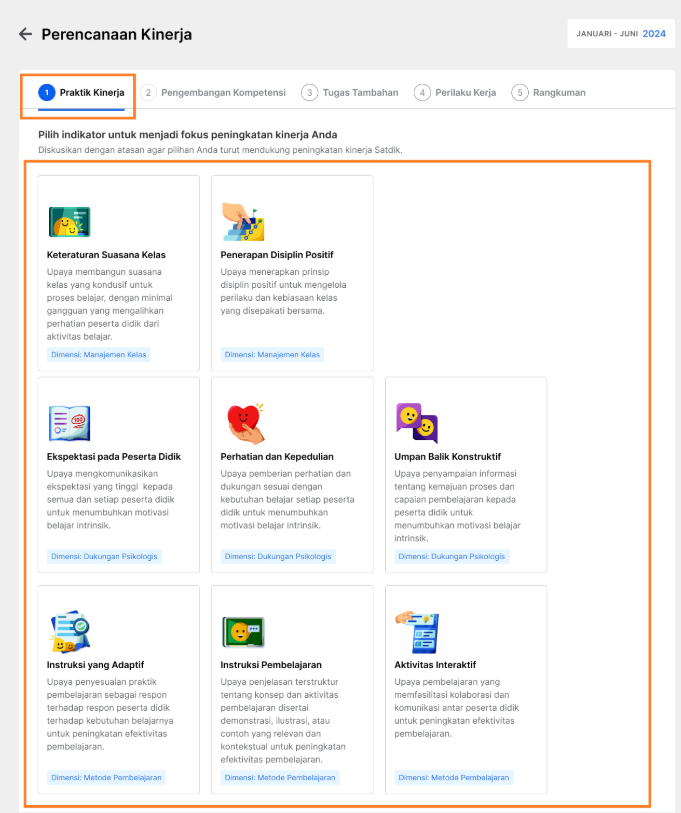Click the Aktivitas Interaktif screen icon
The height and width of the screenshot is (813, 681).
coord(418,632)
